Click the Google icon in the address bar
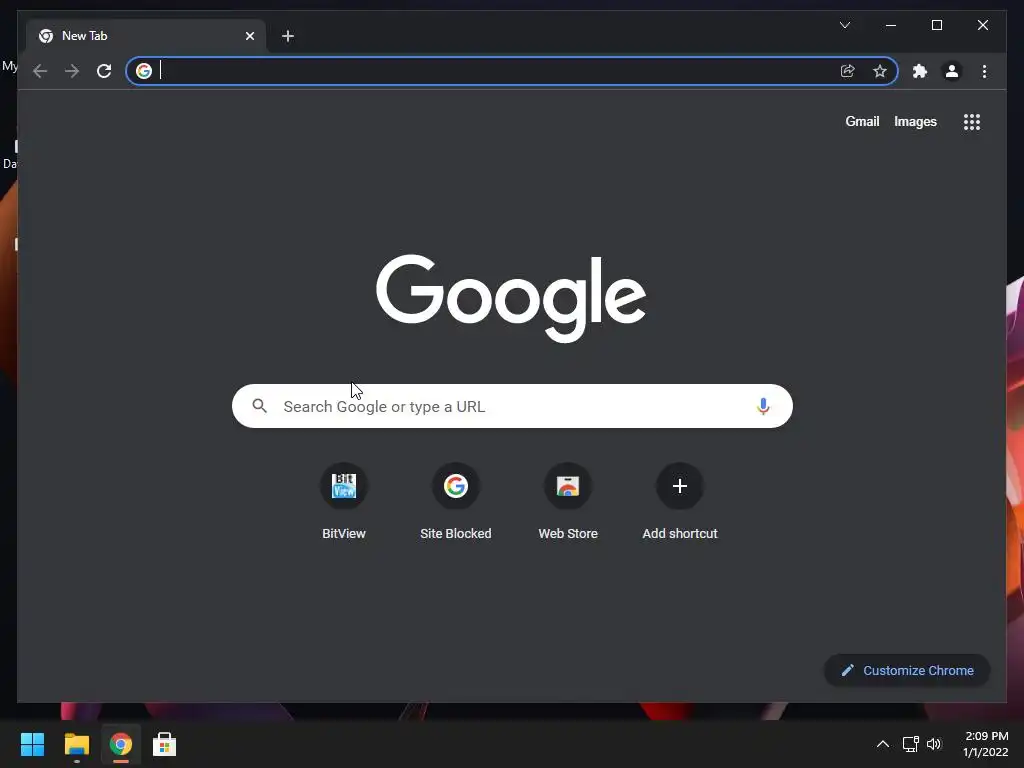 (x=144, y=71)
